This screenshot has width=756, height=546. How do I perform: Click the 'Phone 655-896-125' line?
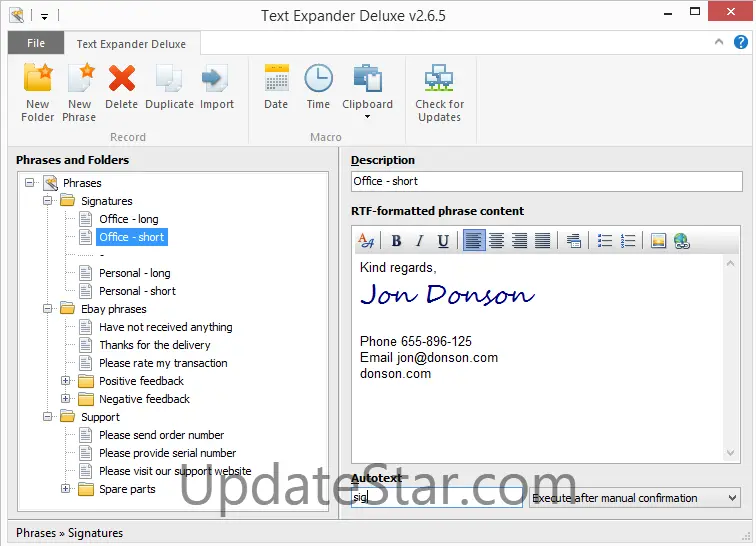[416, 341]
